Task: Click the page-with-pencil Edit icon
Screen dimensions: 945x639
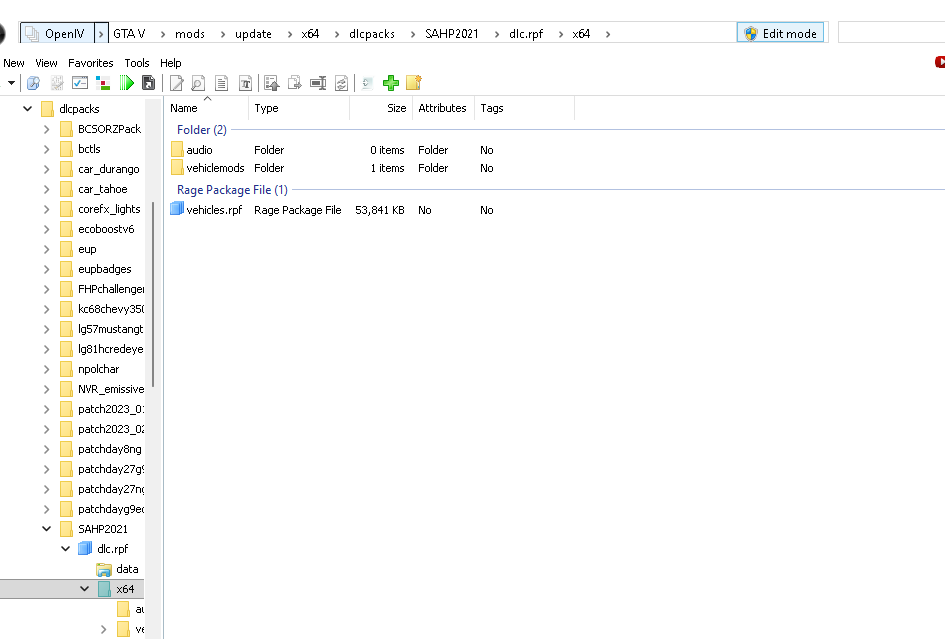Action: tap(176, 83)
